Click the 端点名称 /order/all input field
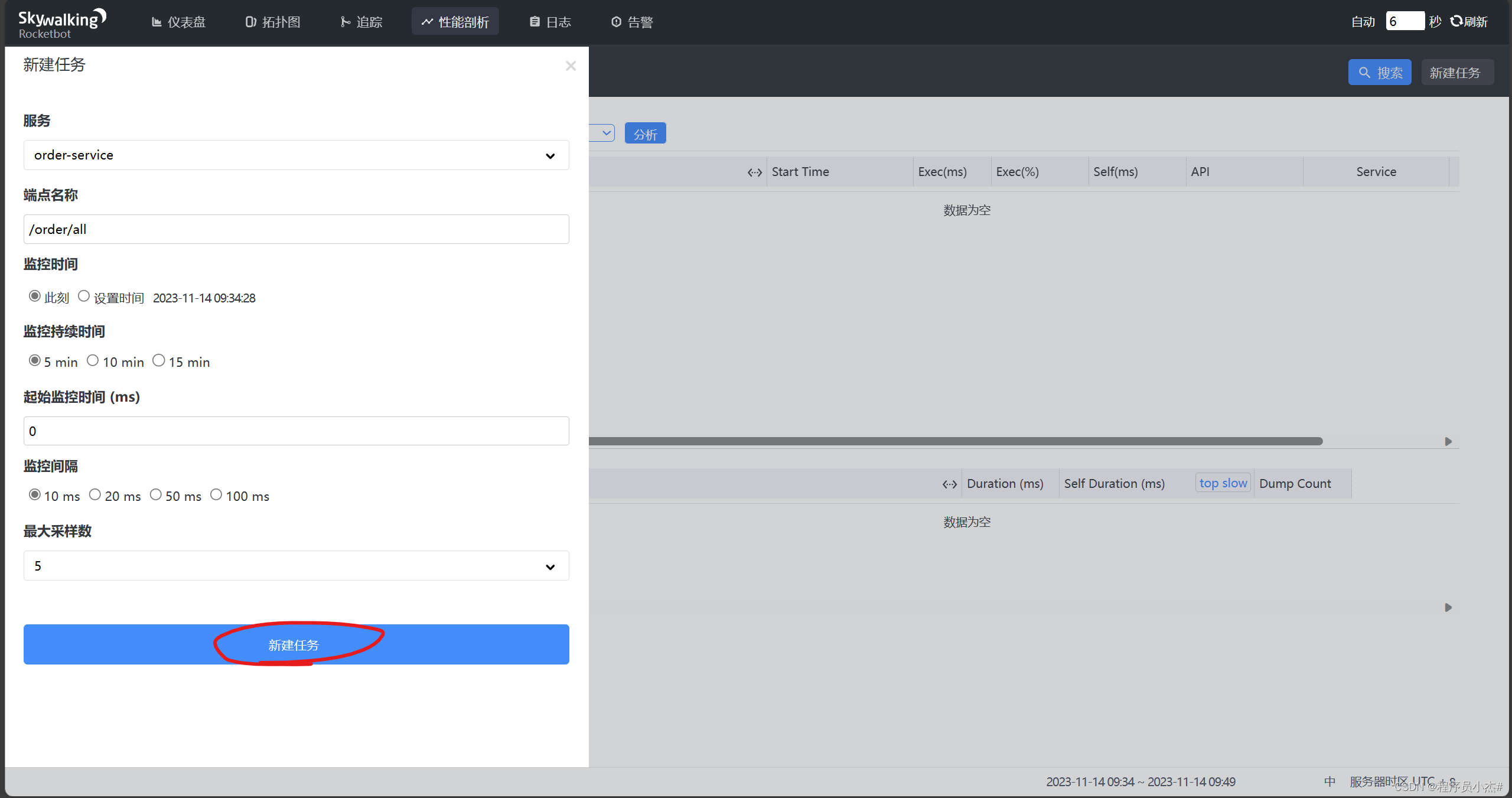Screen dimensions: 1512x798 pyautogui.click(x=296, y=229)
